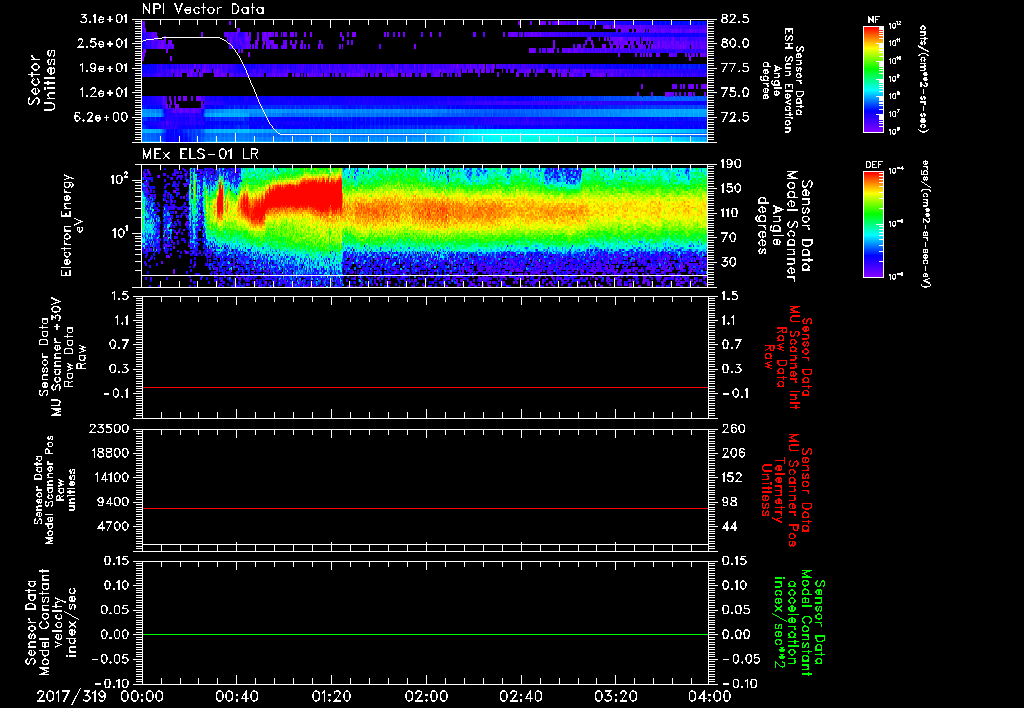
Task: Click the 00:00 time axis label
Action: (142, 696)
